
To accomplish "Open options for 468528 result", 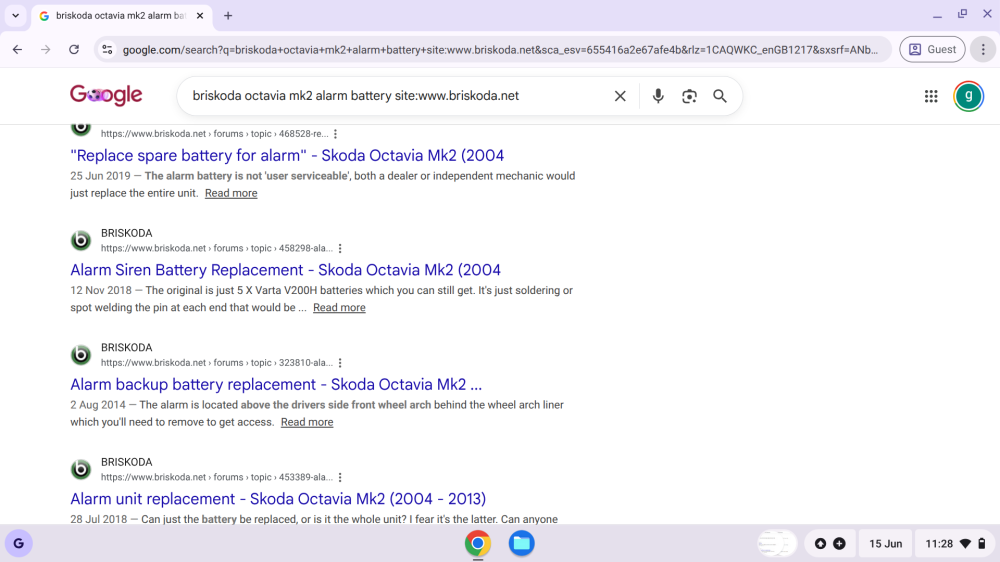I will pyautogui.click(x=335, y=134).
